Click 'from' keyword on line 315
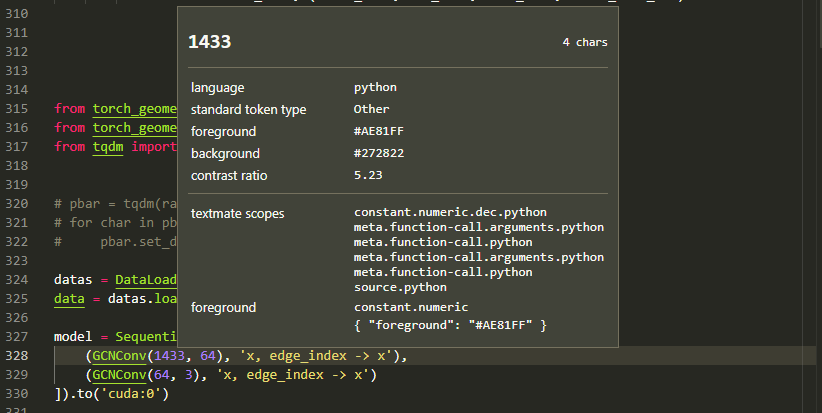822x413 pixels. click(x=69, y=108)
